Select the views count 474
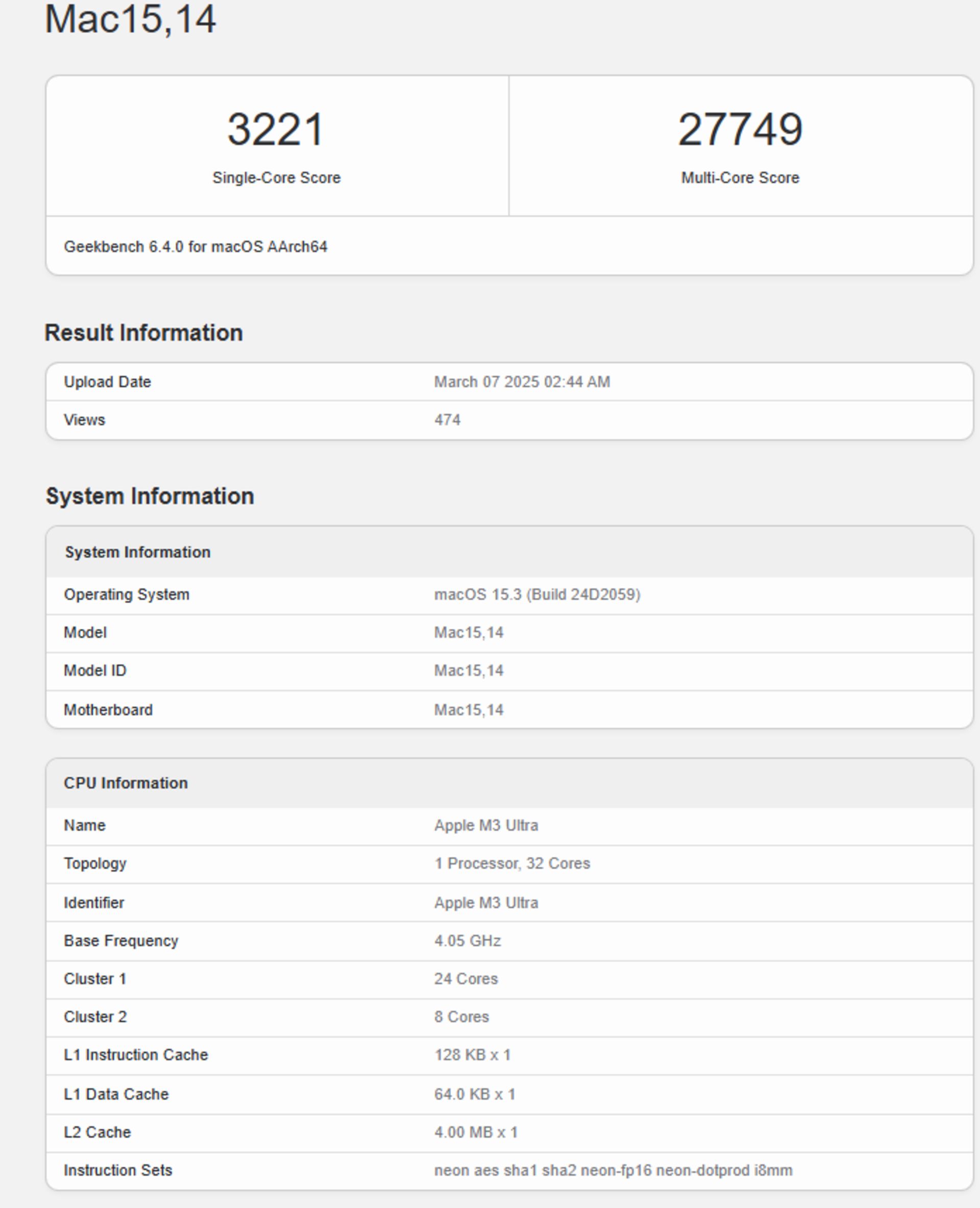The image size is (980, 1208). coord(447,420)
